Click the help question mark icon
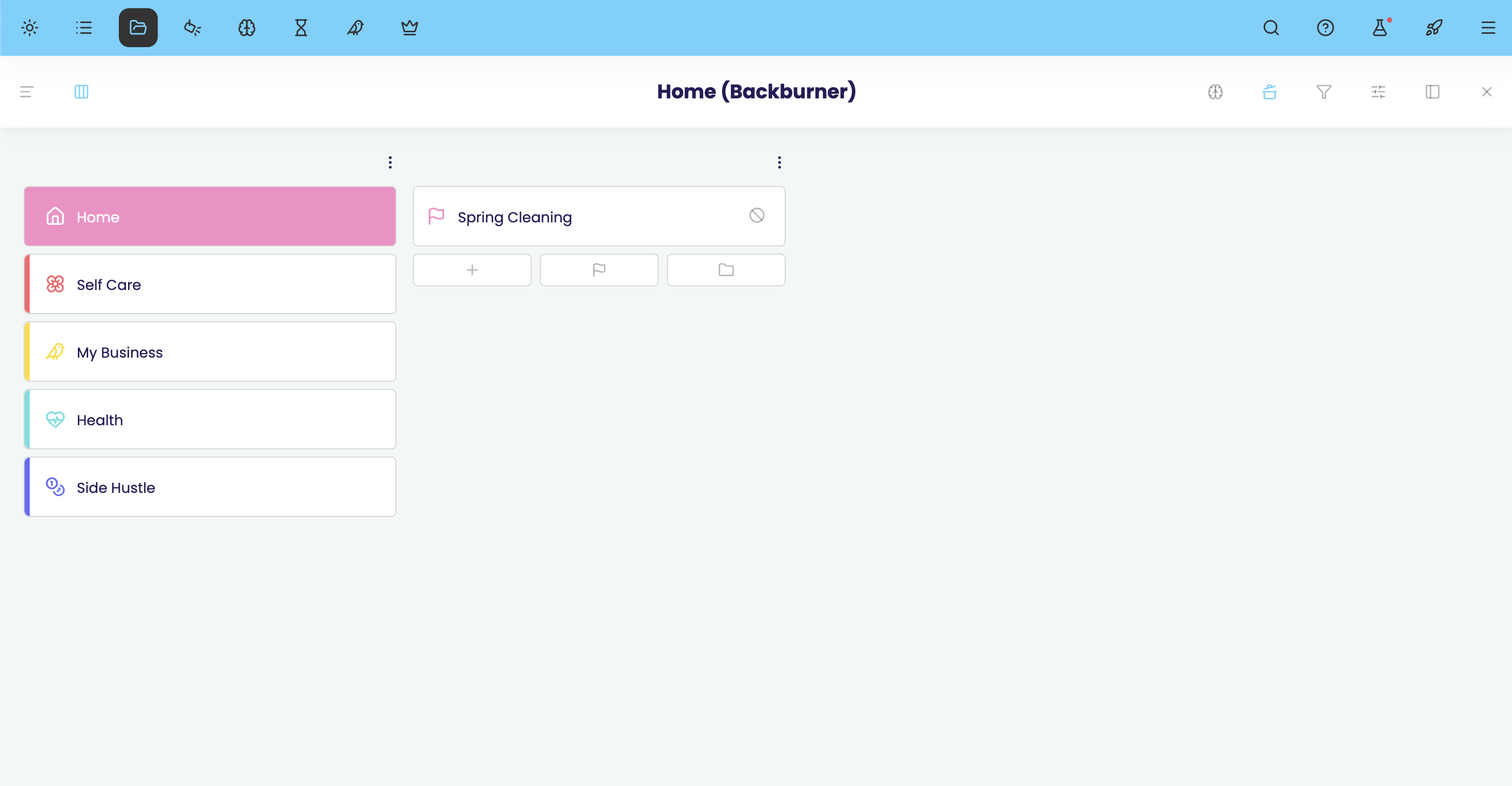1512x786 pixels. tap(1325, 28)
